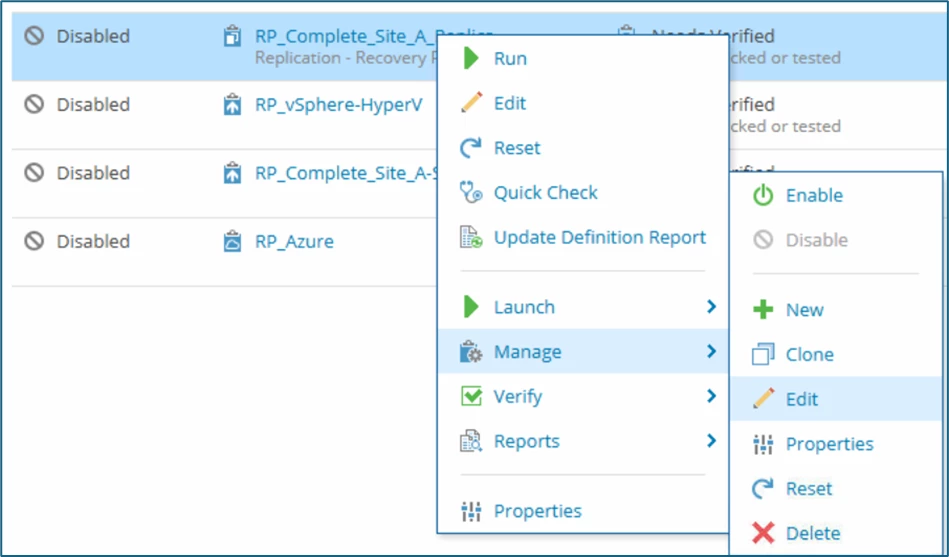
Task: Select Properties at bottom of main menu
Action: 537,511
